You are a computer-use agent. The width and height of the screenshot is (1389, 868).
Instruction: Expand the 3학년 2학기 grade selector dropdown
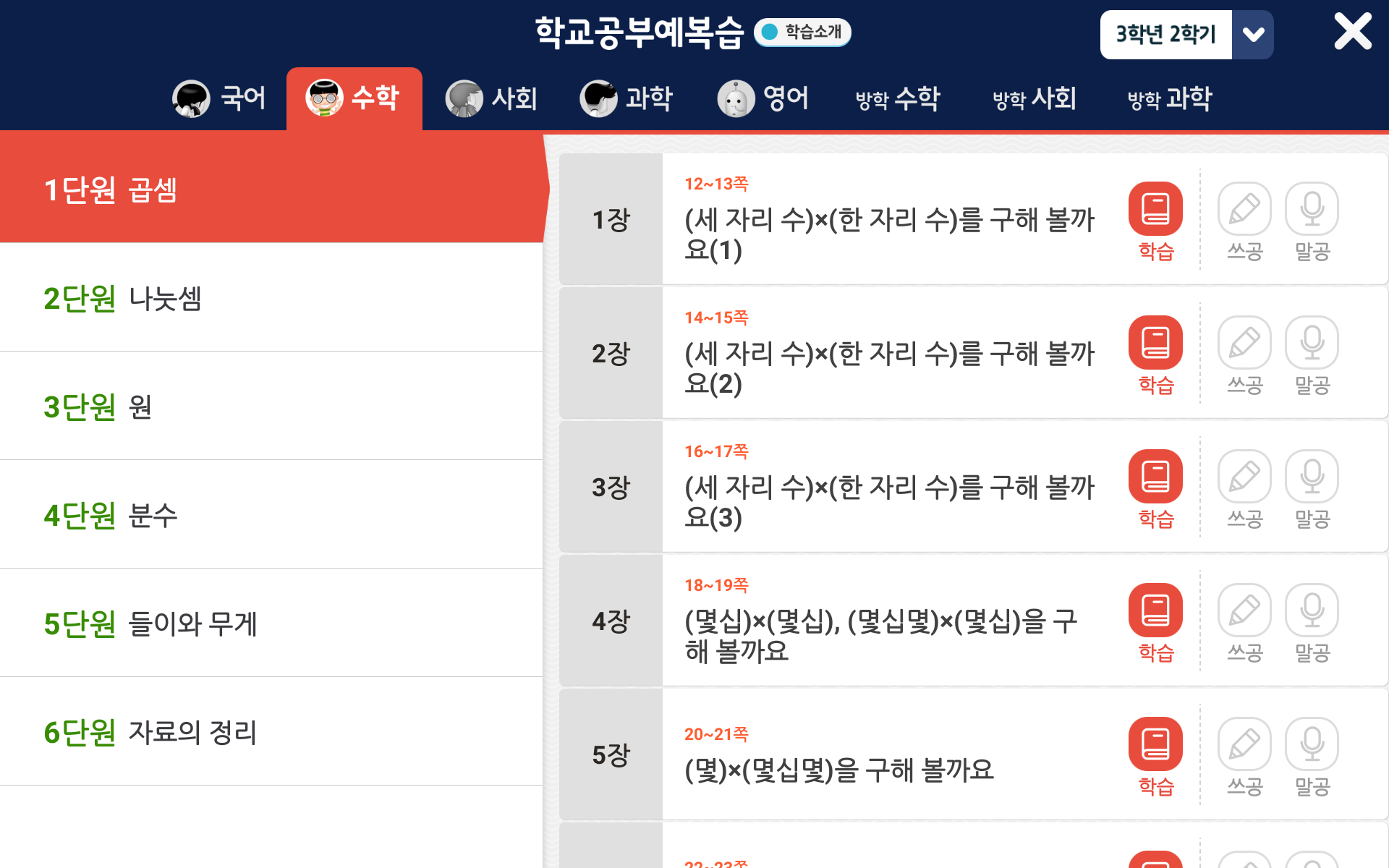1254,33
